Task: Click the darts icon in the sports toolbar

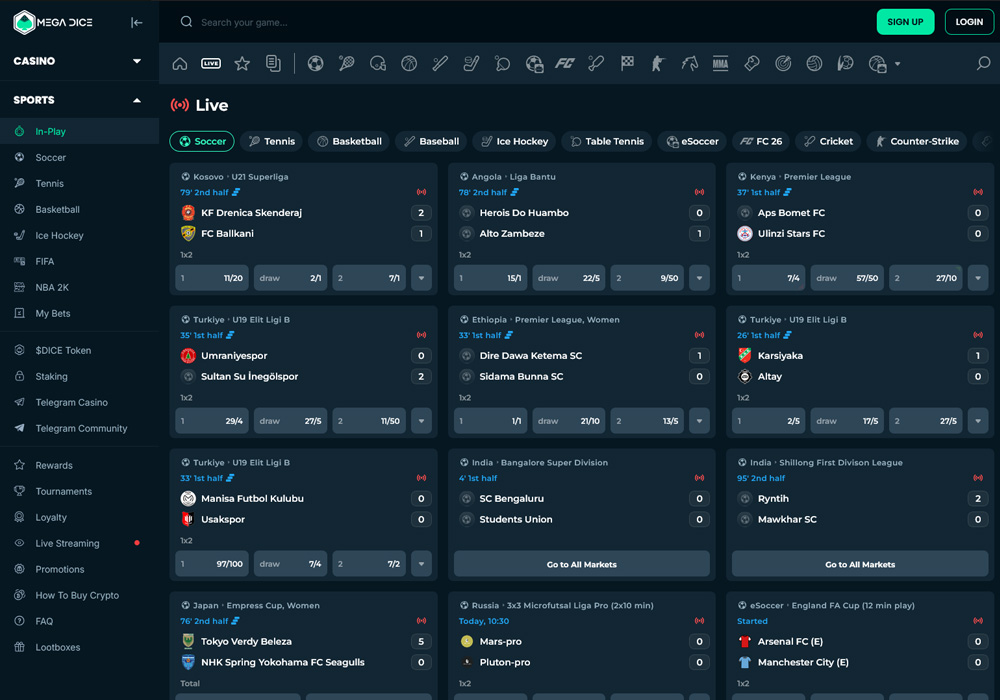Action: (781, 62)
